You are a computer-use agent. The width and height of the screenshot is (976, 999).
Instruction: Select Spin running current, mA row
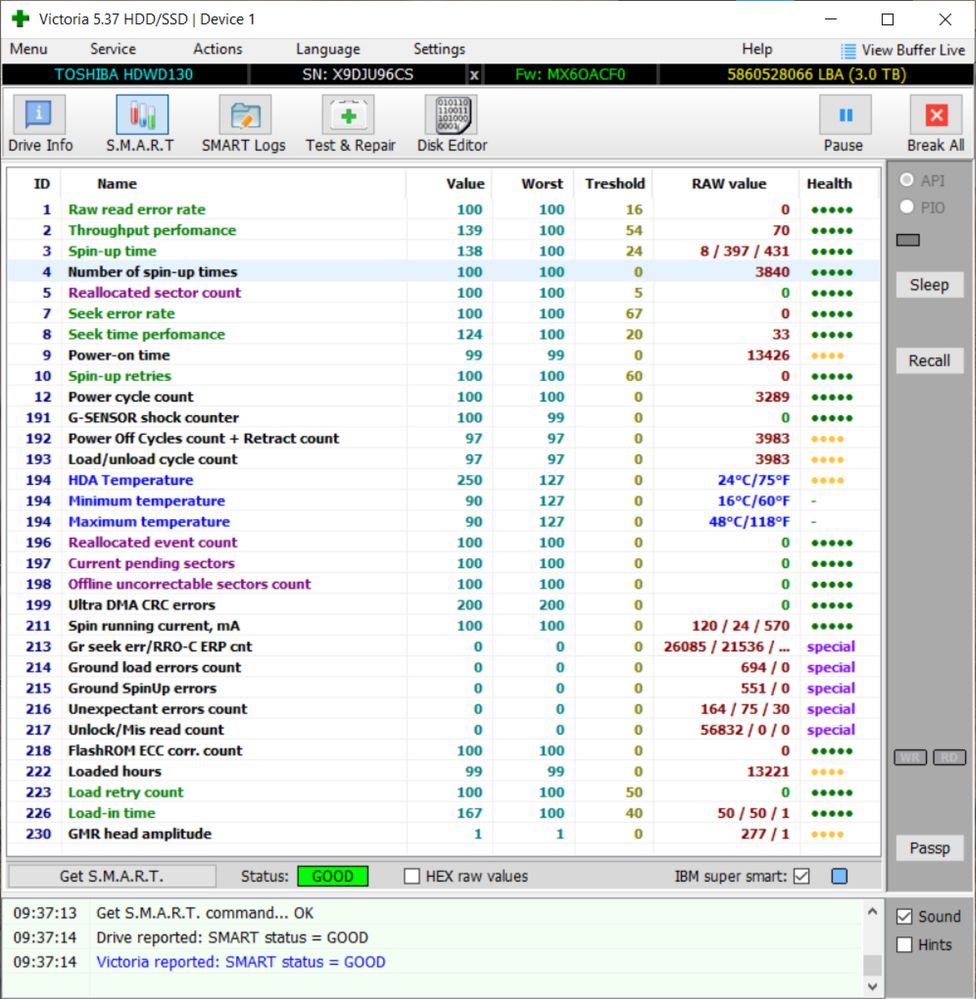point(443,626)
